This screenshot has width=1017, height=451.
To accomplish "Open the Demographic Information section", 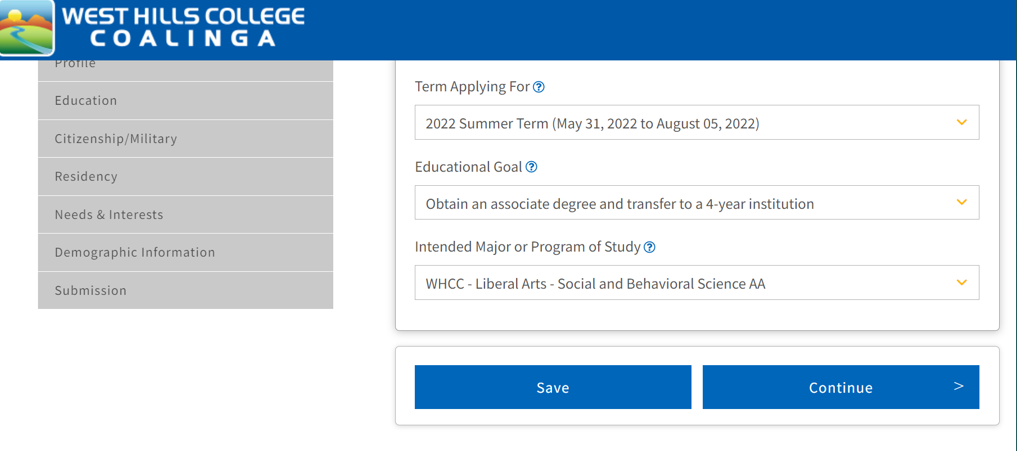I will [185, 252].
